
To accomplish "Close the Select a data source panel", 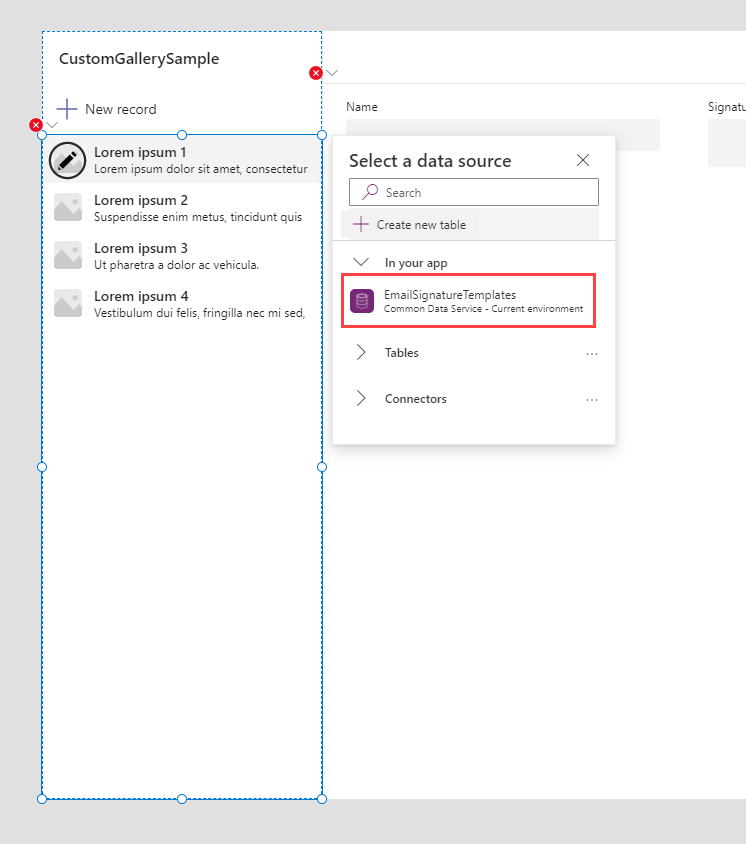I will pos(583,160).
